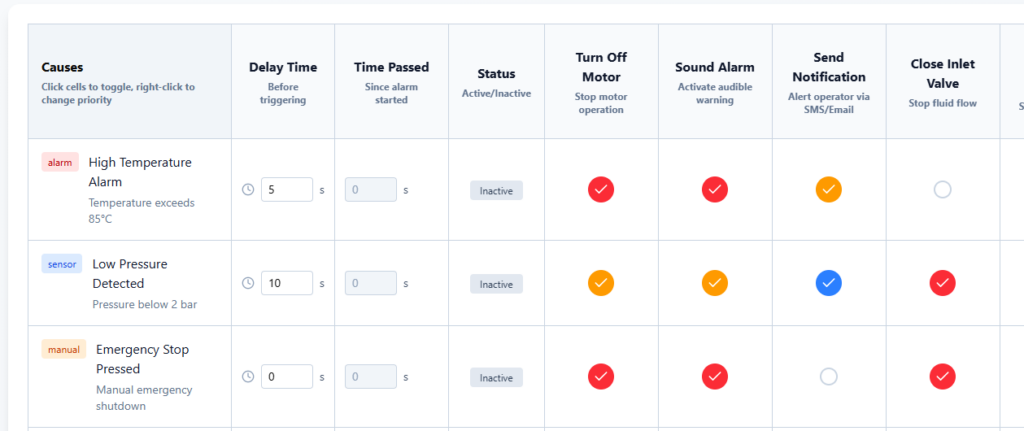Toggle blue Send Notification for Low Pressure
This screenshot has width=1024, height=431.
coord(828,283)
